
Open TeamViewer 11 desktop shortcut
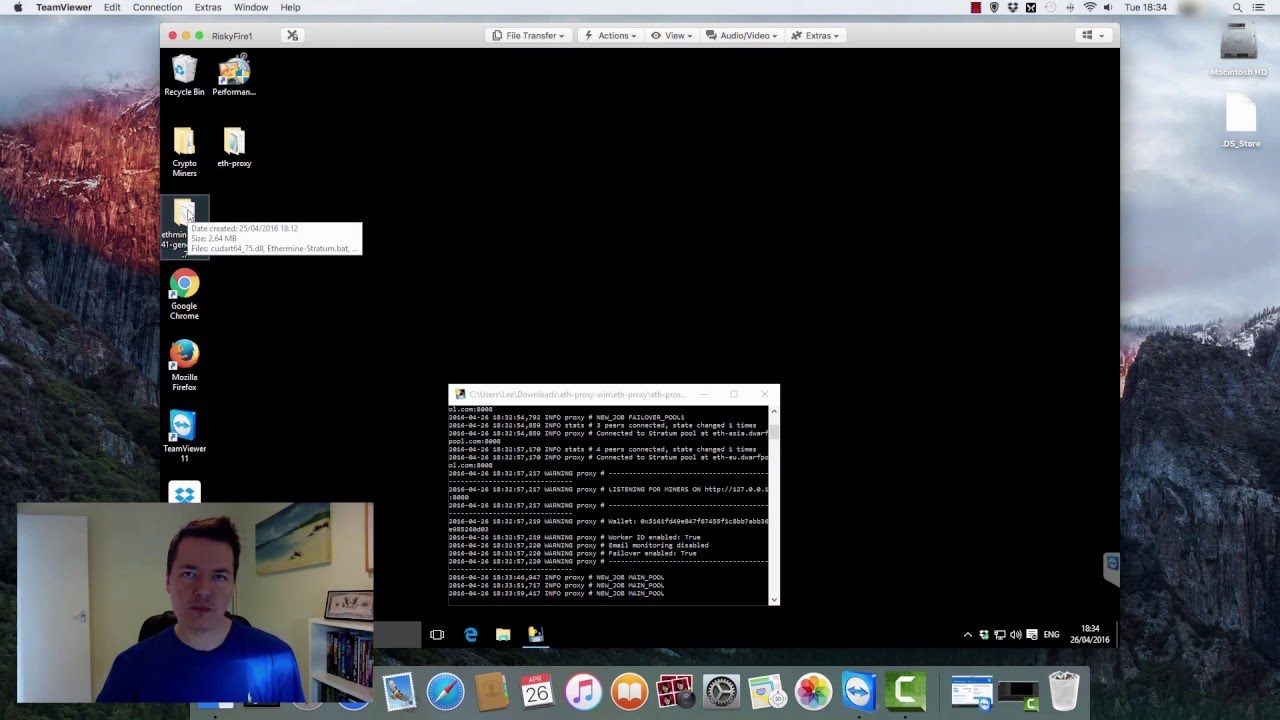point(184,437)
